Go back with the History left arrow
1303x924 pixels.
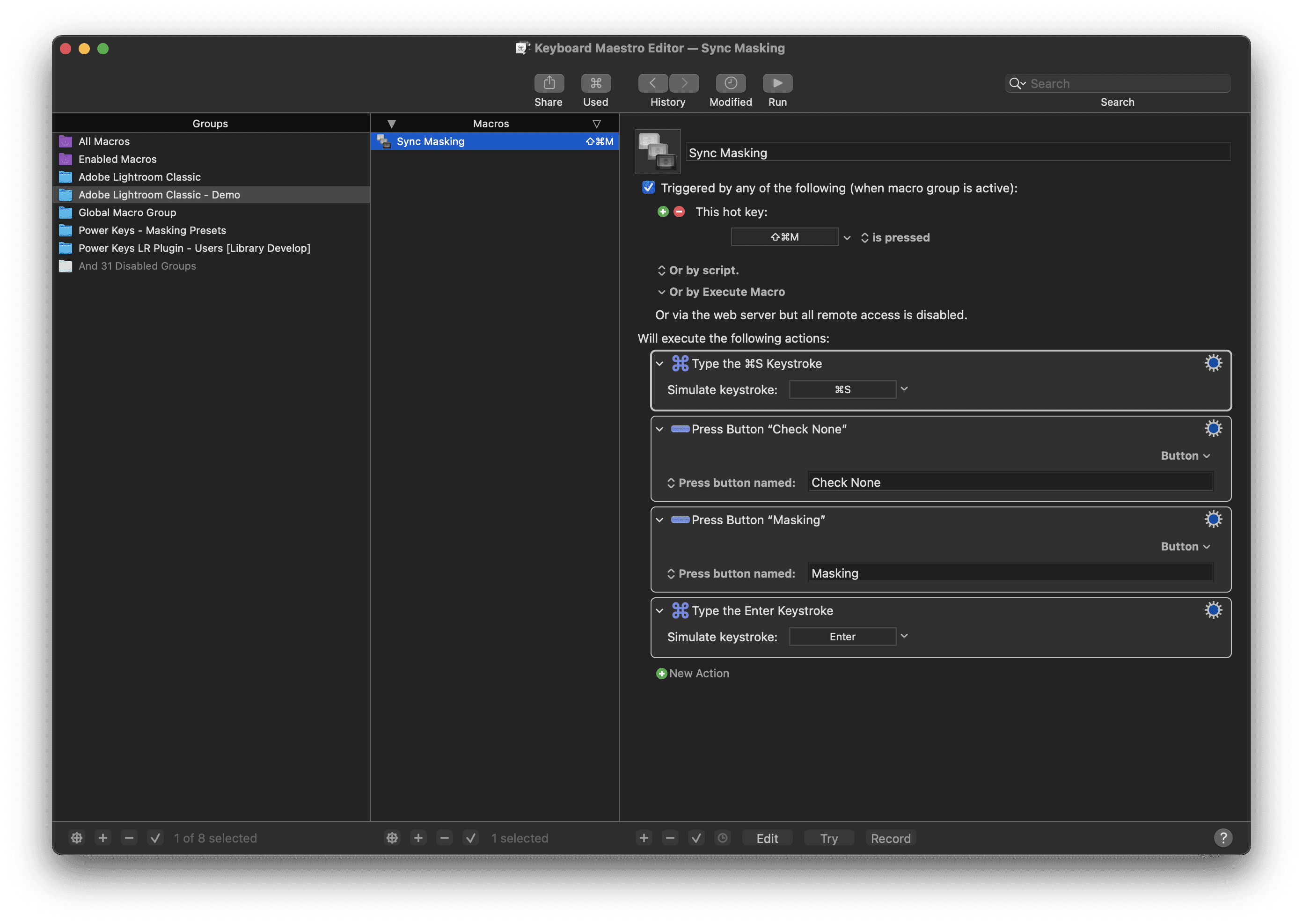[652, 83]
